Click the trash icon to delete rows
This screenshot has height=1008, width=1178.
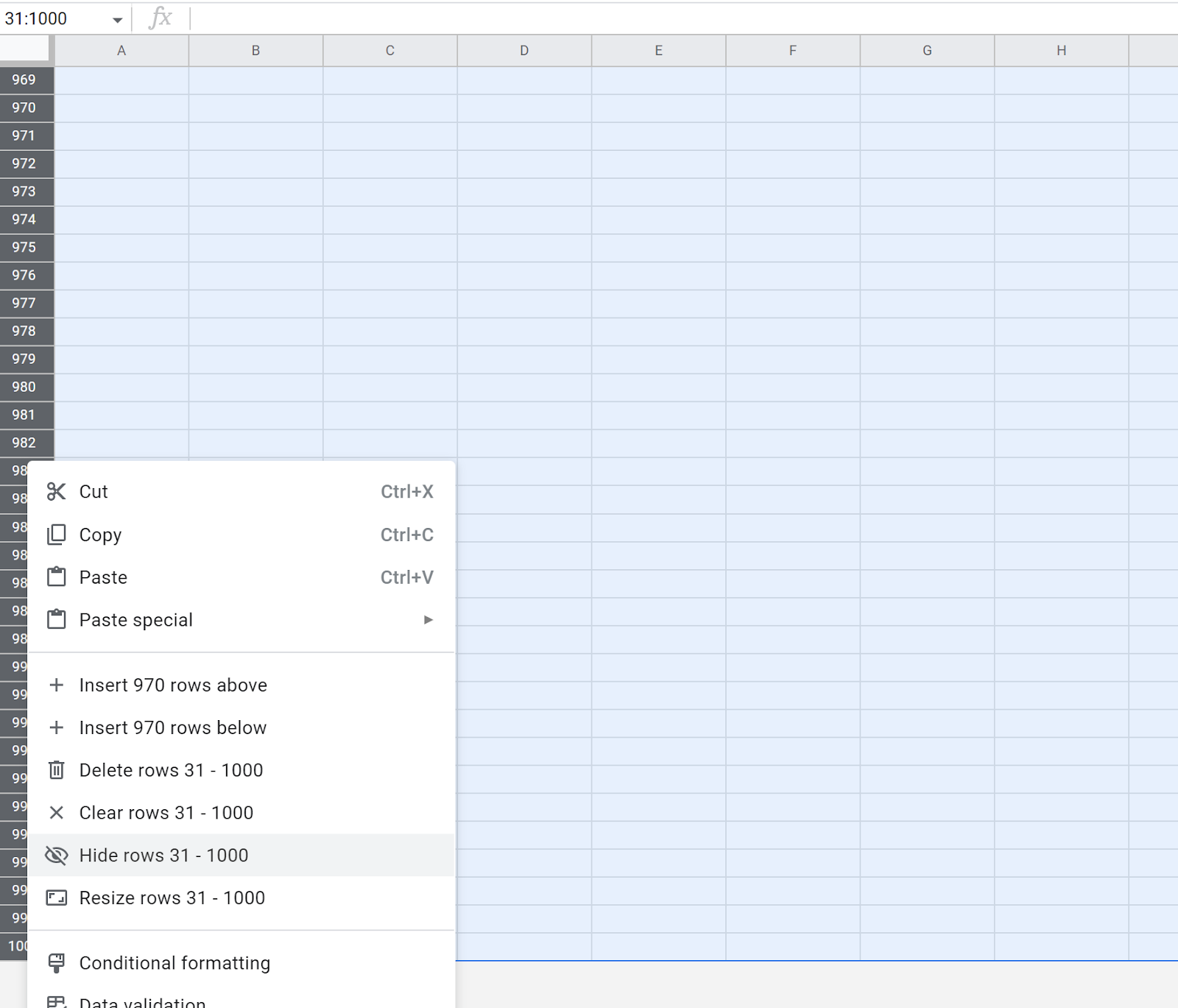[x=57, y=770]
